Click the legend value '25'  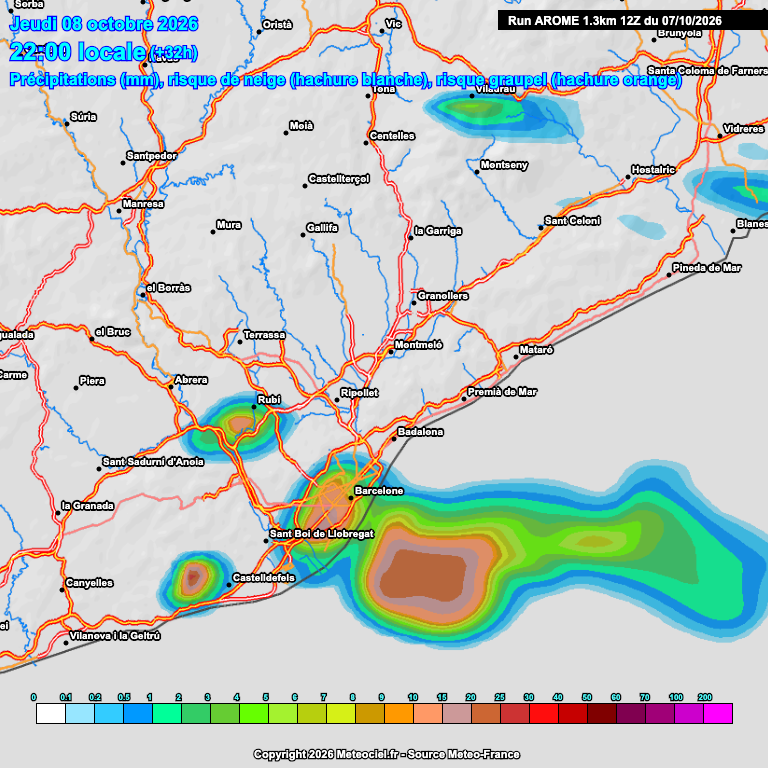pos(500,697)
